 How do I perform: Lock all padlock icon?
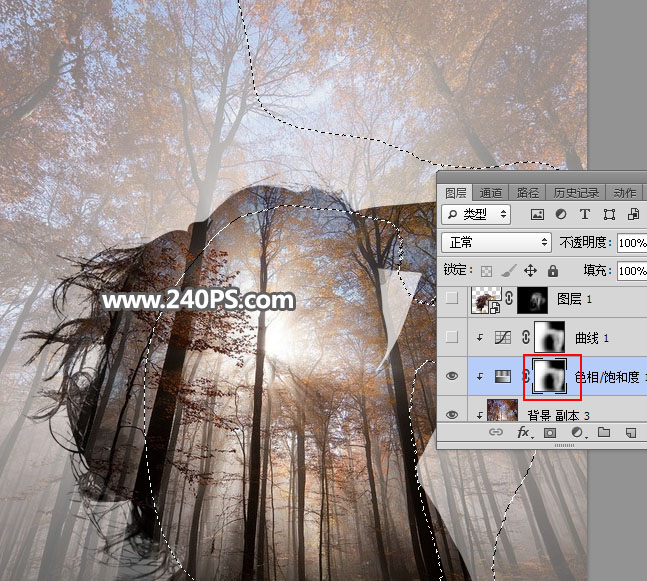pyautogui.click(x=553, y=271)
